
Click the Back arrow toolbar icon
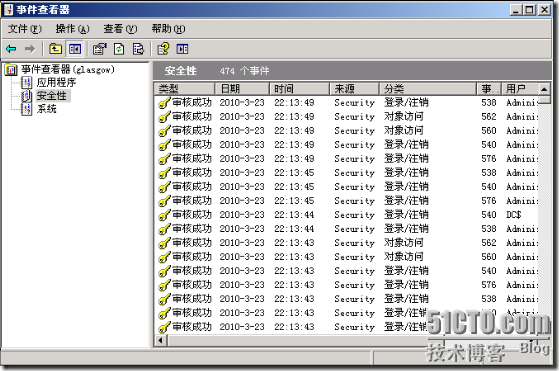click(x=11, y=49)
